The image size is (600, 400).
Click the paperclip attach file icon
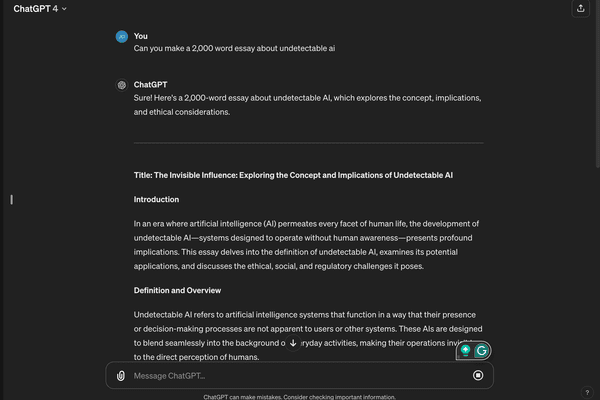(x=121, y=376)
